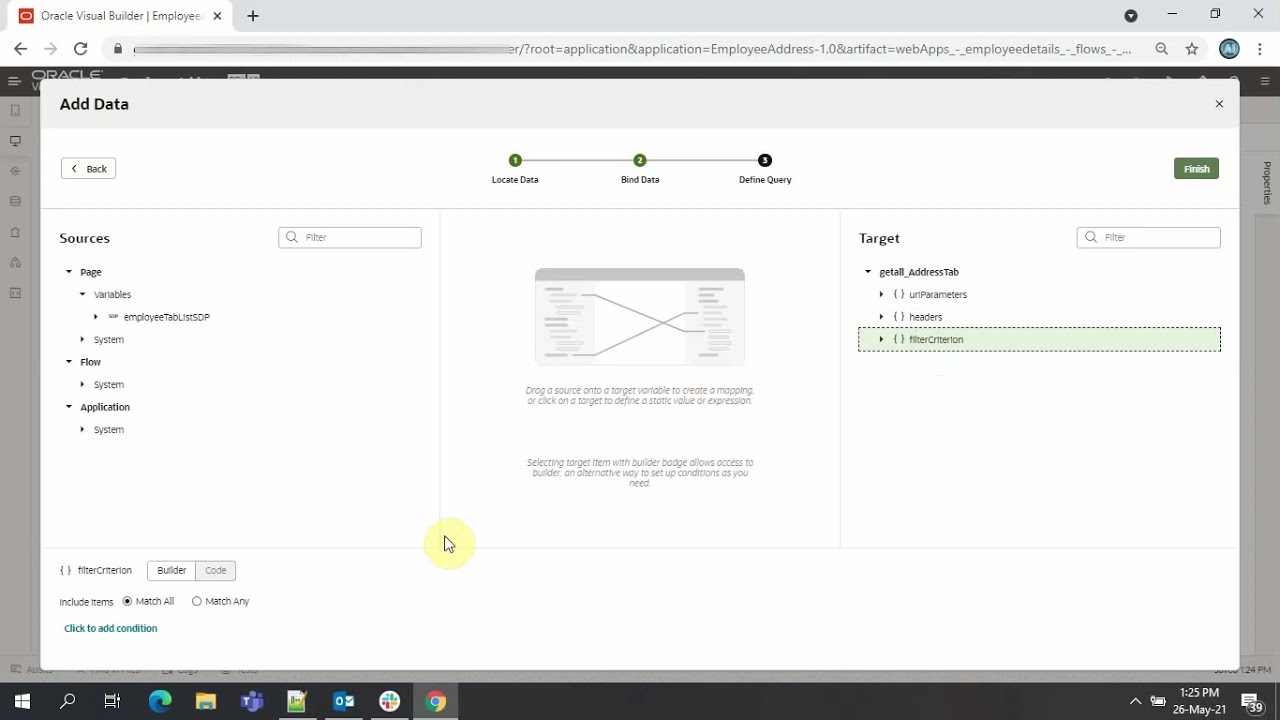Open Outlook from the taskbar
Viewport: 1280px width, 720px height.
pyautogui.click(x=343, y=701)
